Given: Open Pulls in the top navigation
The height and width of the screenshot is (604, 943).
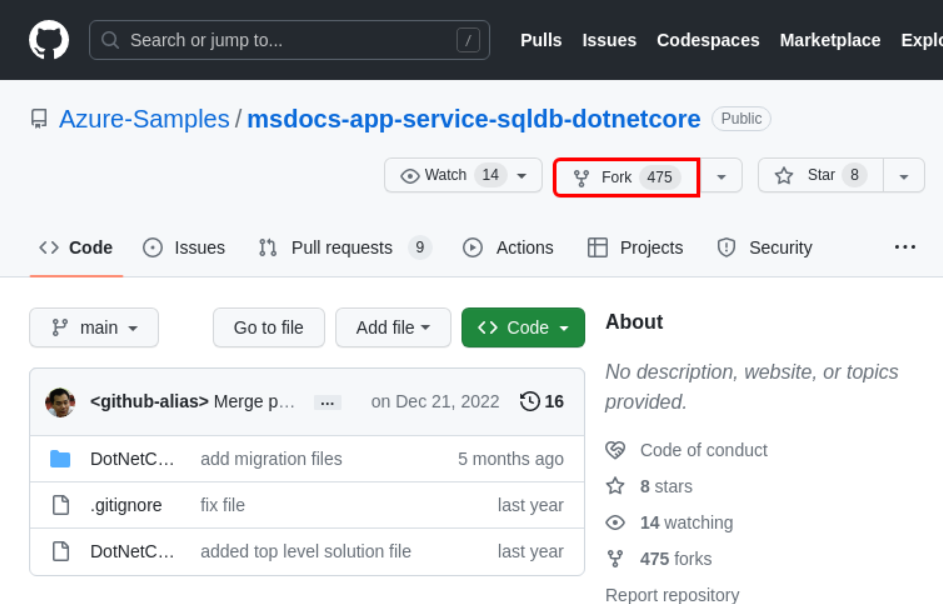Looking at the screenshot, I should pyautogui.click(x=541, y=40).
